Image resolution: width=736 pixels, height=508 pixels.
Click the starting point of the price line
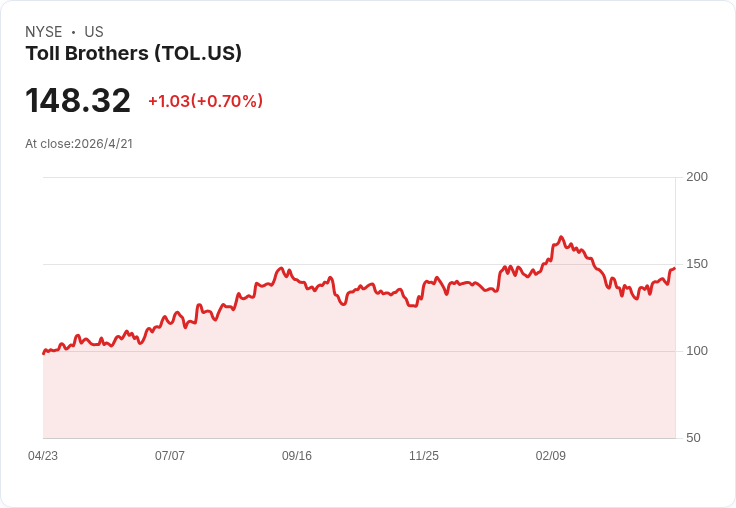coord(44,353)
